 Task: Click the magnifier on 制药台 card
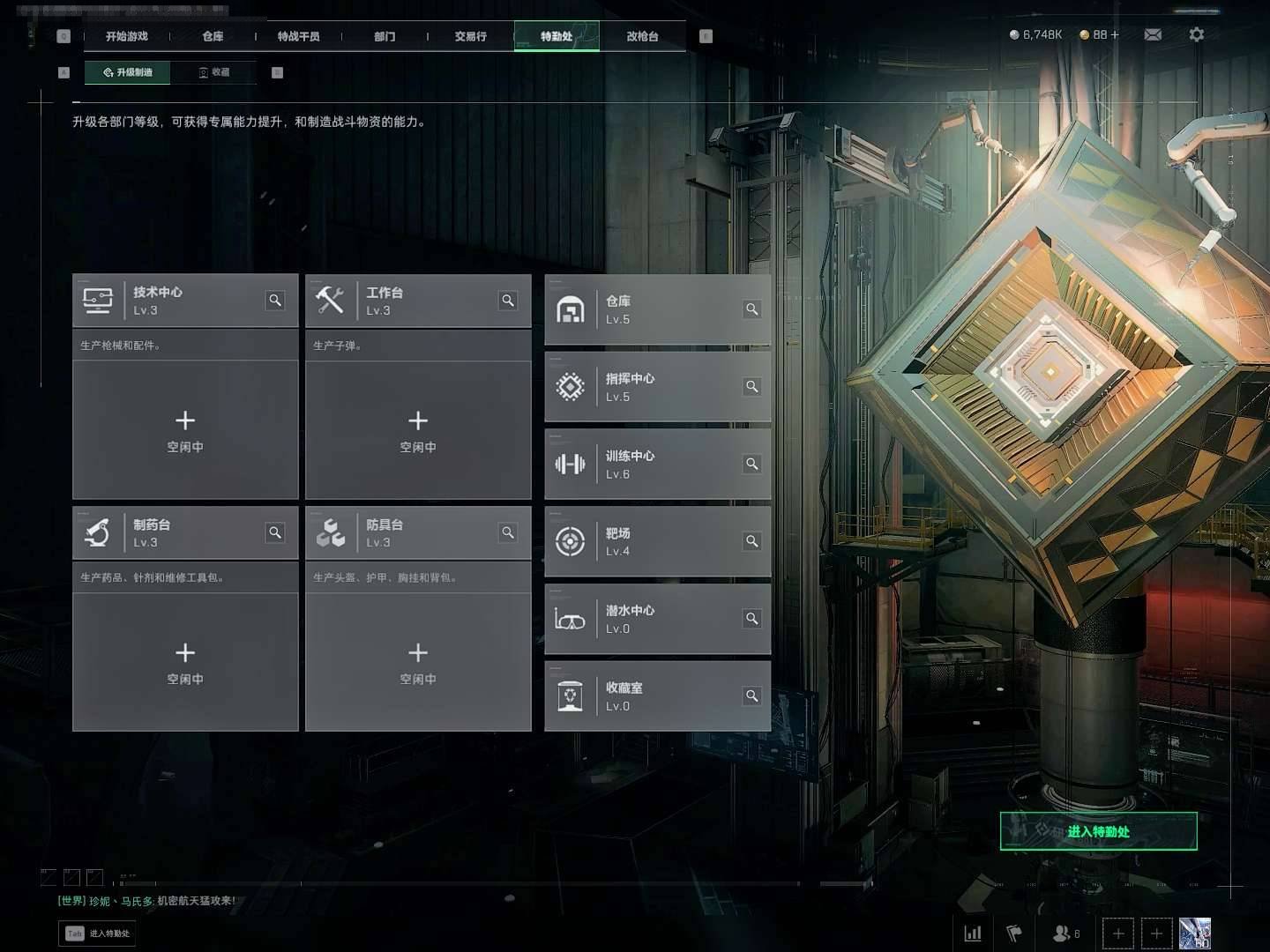pyautogui.click(x=275, y=532)
